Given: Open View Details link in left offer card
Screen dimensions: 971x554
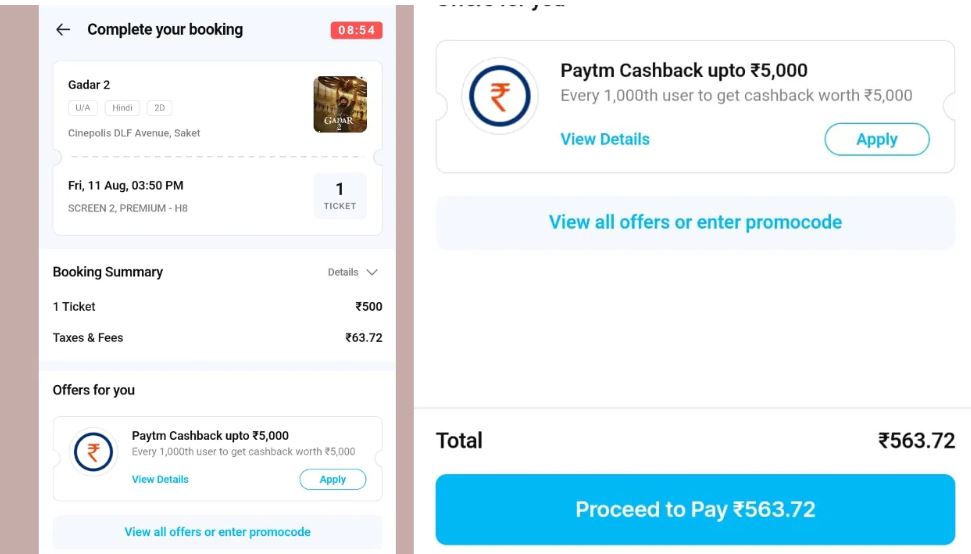Looking at the screenshot, I should (x=160, y=479).
